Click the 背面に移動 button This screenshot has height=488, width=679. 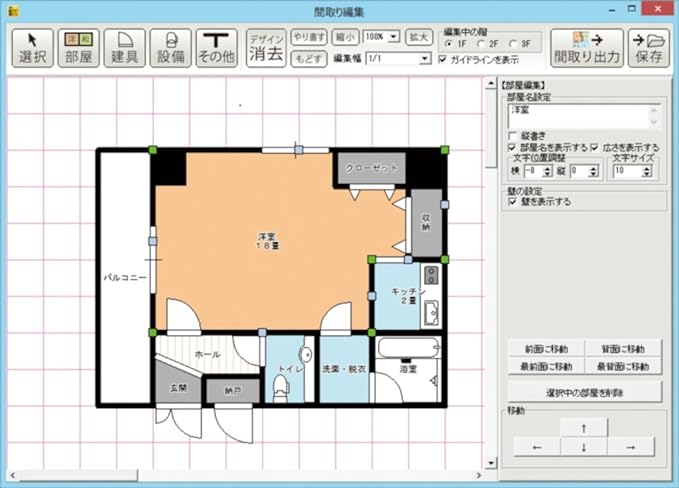(x=623, y=349)
